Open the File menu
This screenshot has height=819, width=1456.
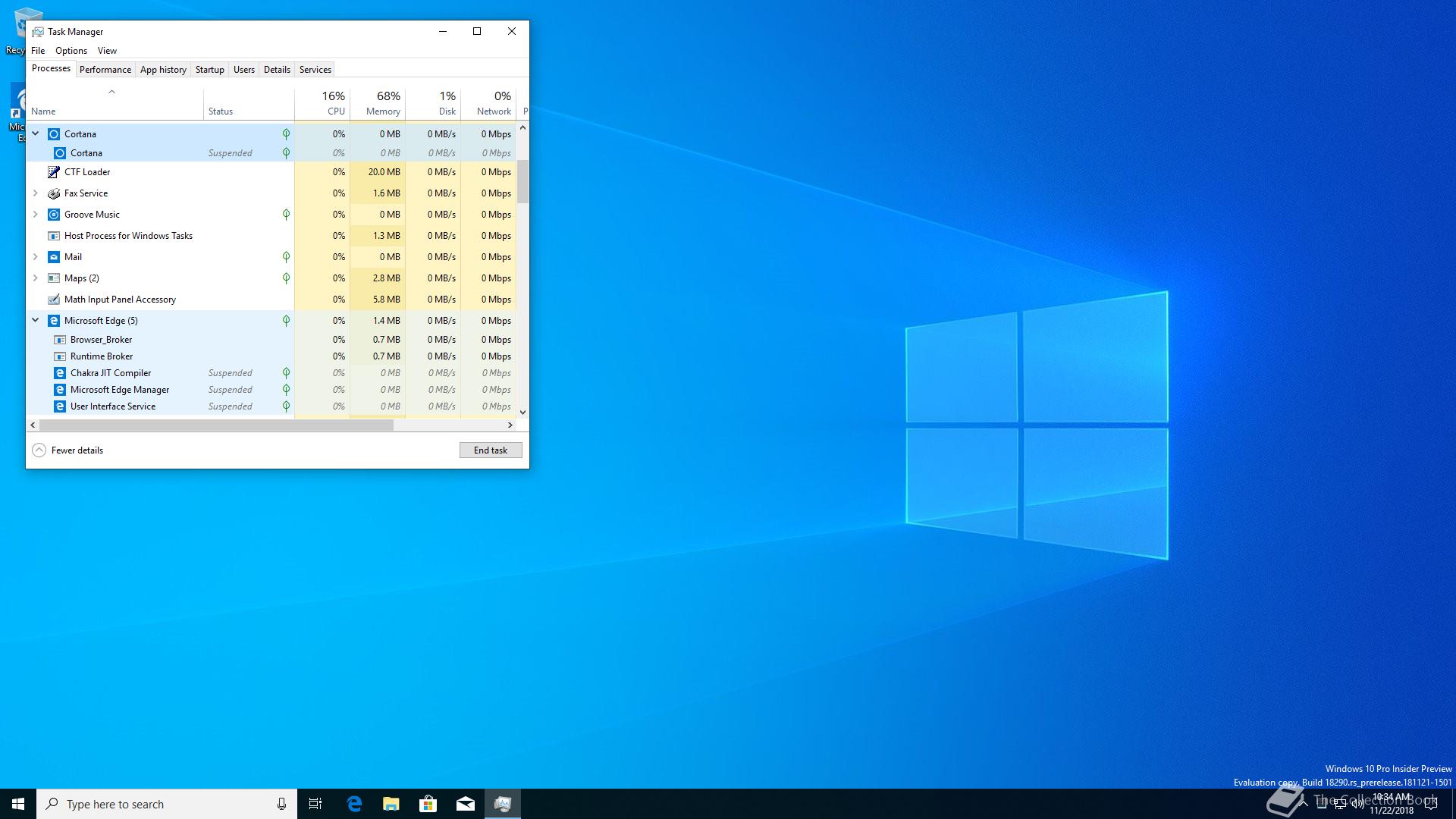click(x=38, y=51)
